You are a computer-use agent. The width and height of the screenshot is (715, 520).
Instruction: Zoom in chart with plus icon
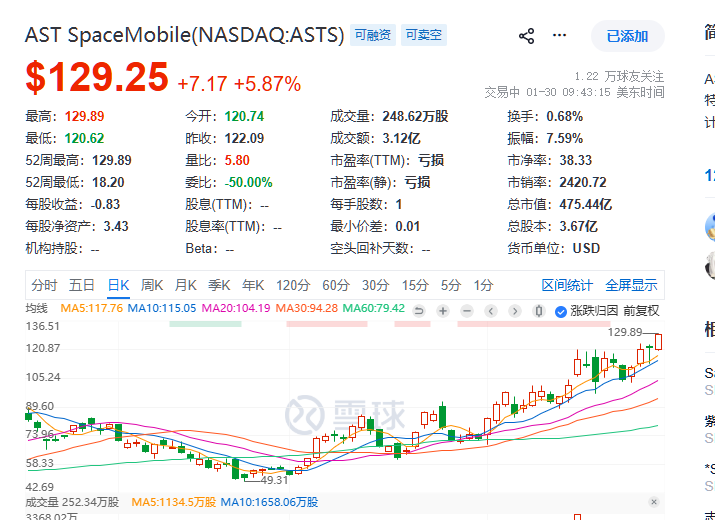click(x=443, y=311)
